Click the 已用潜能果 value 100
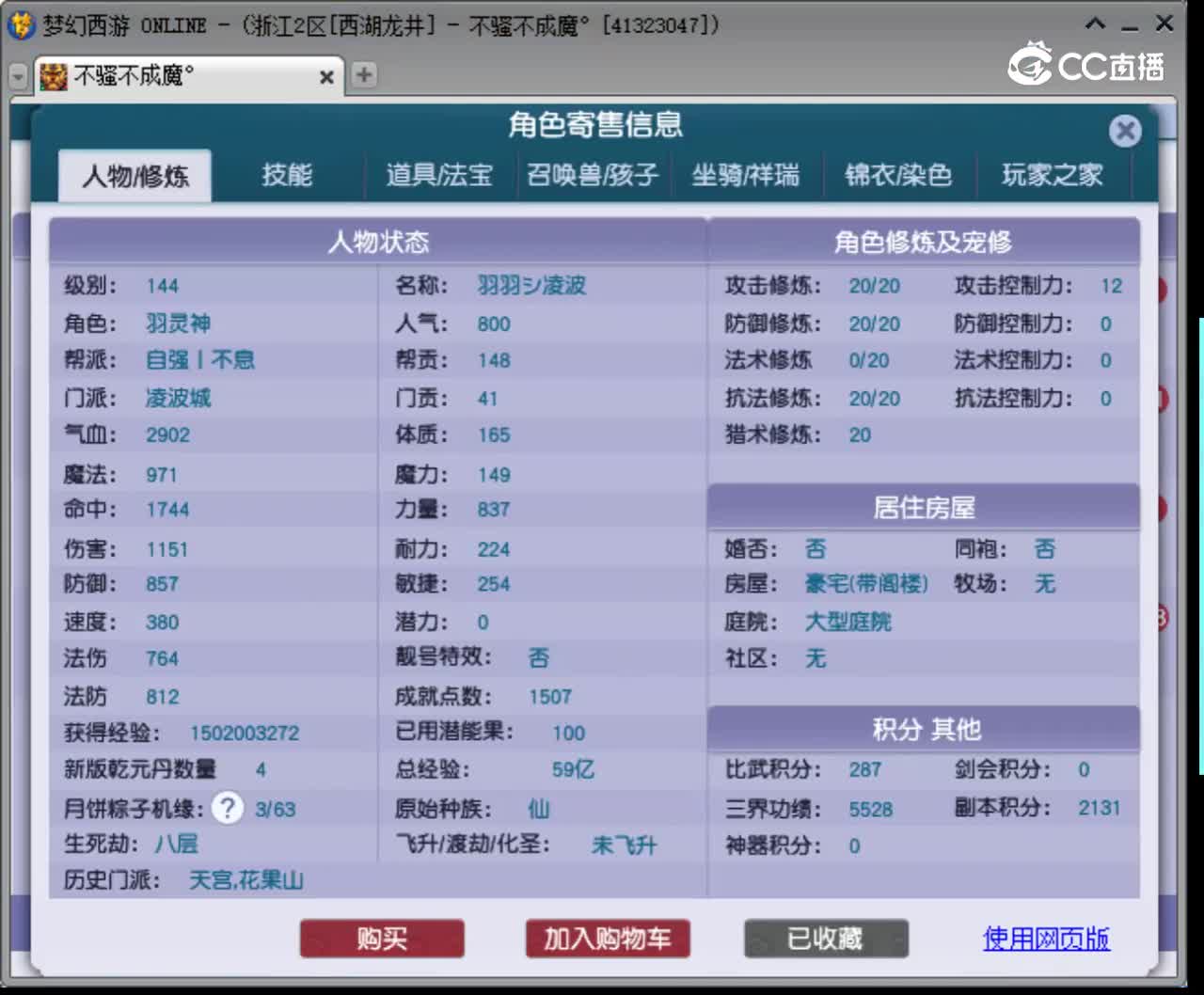Screen dimensions: 1204x995 [568, 734]
